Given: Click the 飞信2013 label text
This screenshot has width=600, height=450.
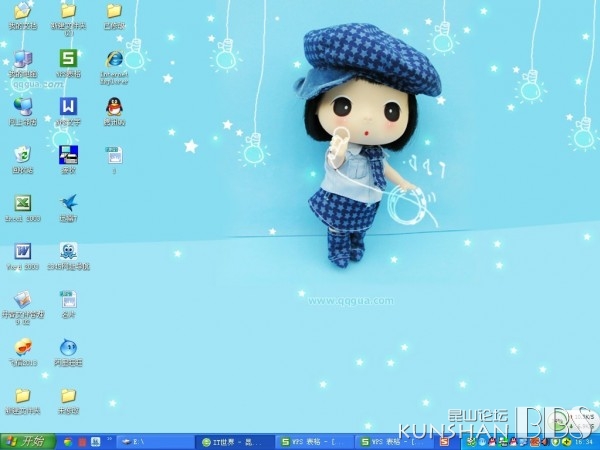Looking at the screenshot, I should tap(23, 363).
